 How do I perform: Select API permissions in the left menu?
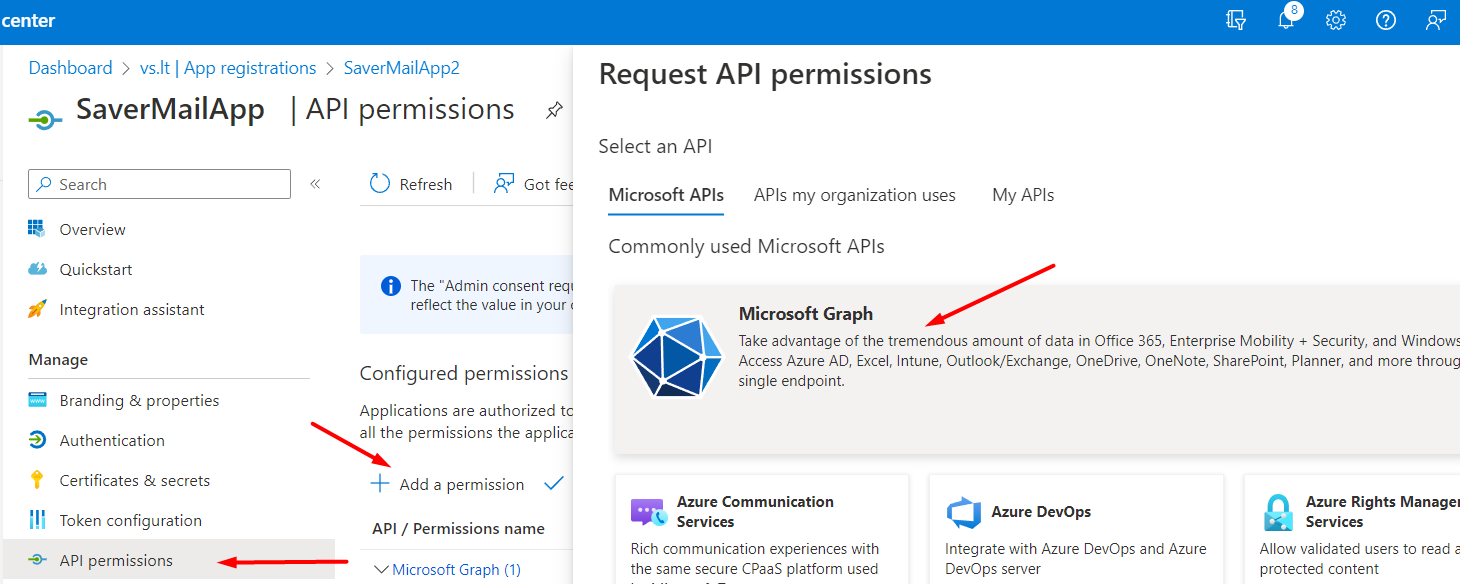[x=168, y=560]
